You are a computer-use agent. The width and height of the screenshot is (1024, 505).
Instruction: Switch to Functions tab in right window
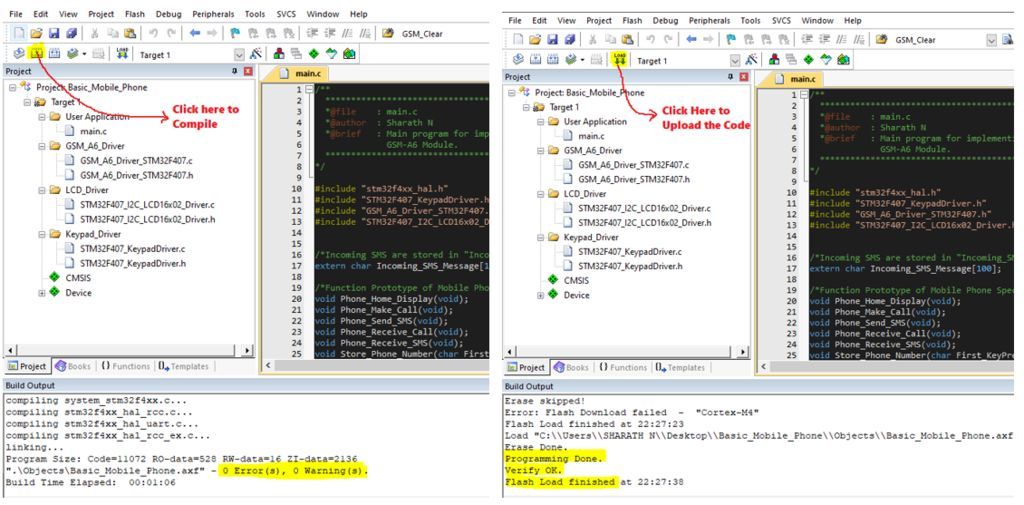point(621,368)
